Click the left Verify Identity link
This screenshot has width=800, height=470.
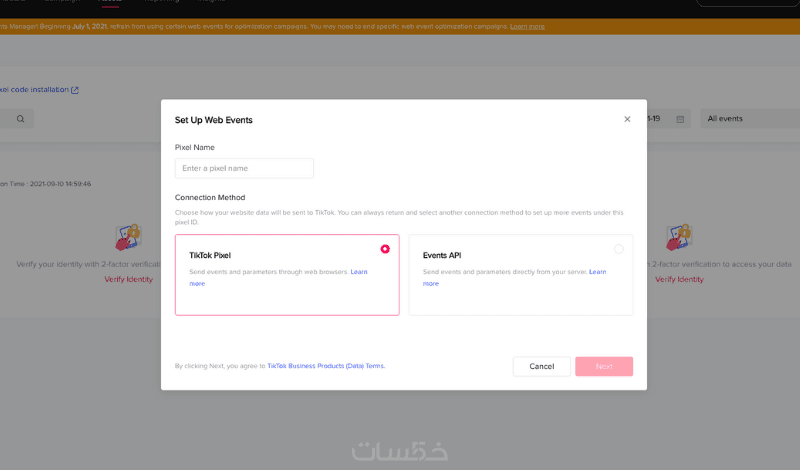click(129, 279)
